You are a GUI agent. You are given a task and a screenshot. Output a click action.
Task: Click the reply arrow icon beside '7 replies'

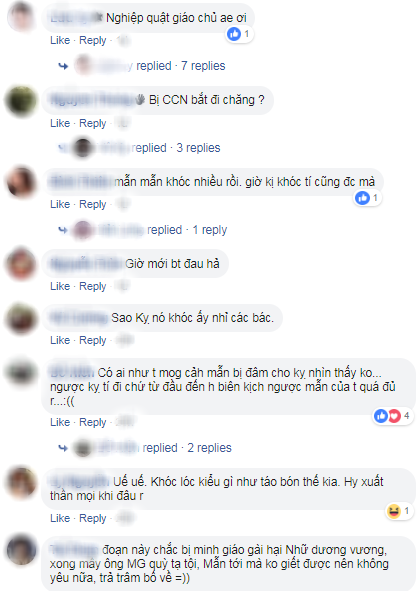point(63,66)
